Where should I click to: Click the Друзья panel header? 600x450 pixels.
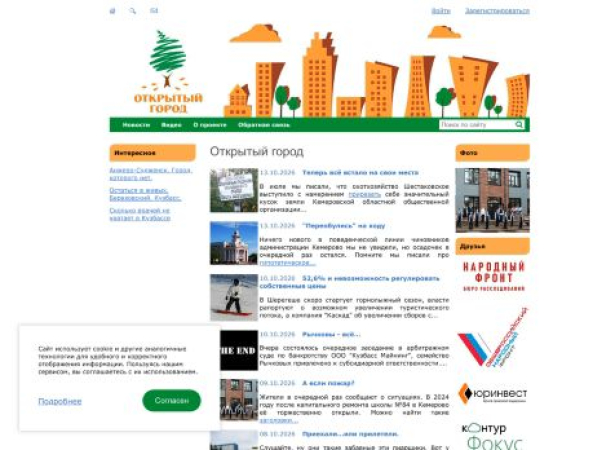492,246
